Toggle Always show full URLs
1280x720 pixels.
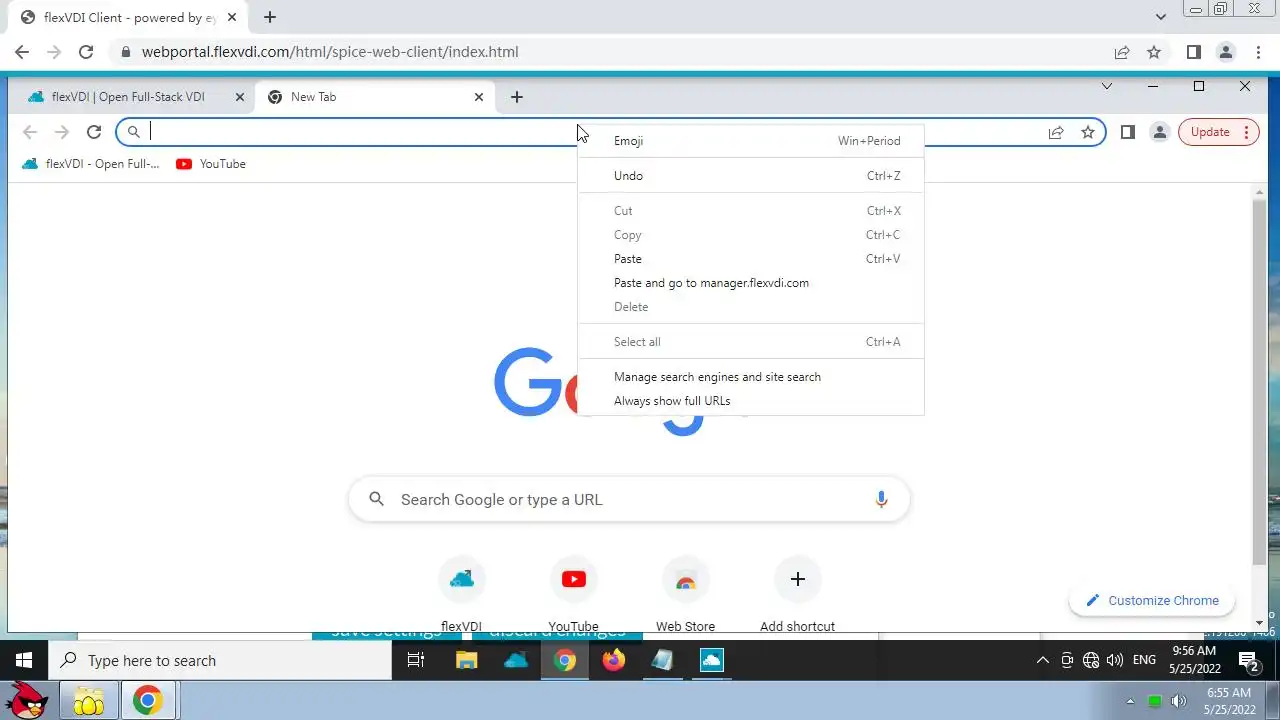coord(751,401)
